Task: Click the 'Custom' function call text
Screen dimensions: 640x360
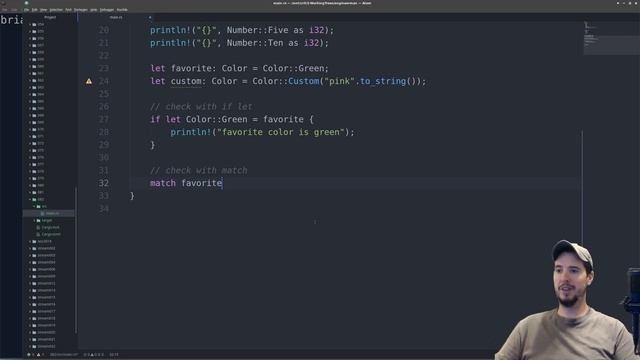Action: (304, 81)
